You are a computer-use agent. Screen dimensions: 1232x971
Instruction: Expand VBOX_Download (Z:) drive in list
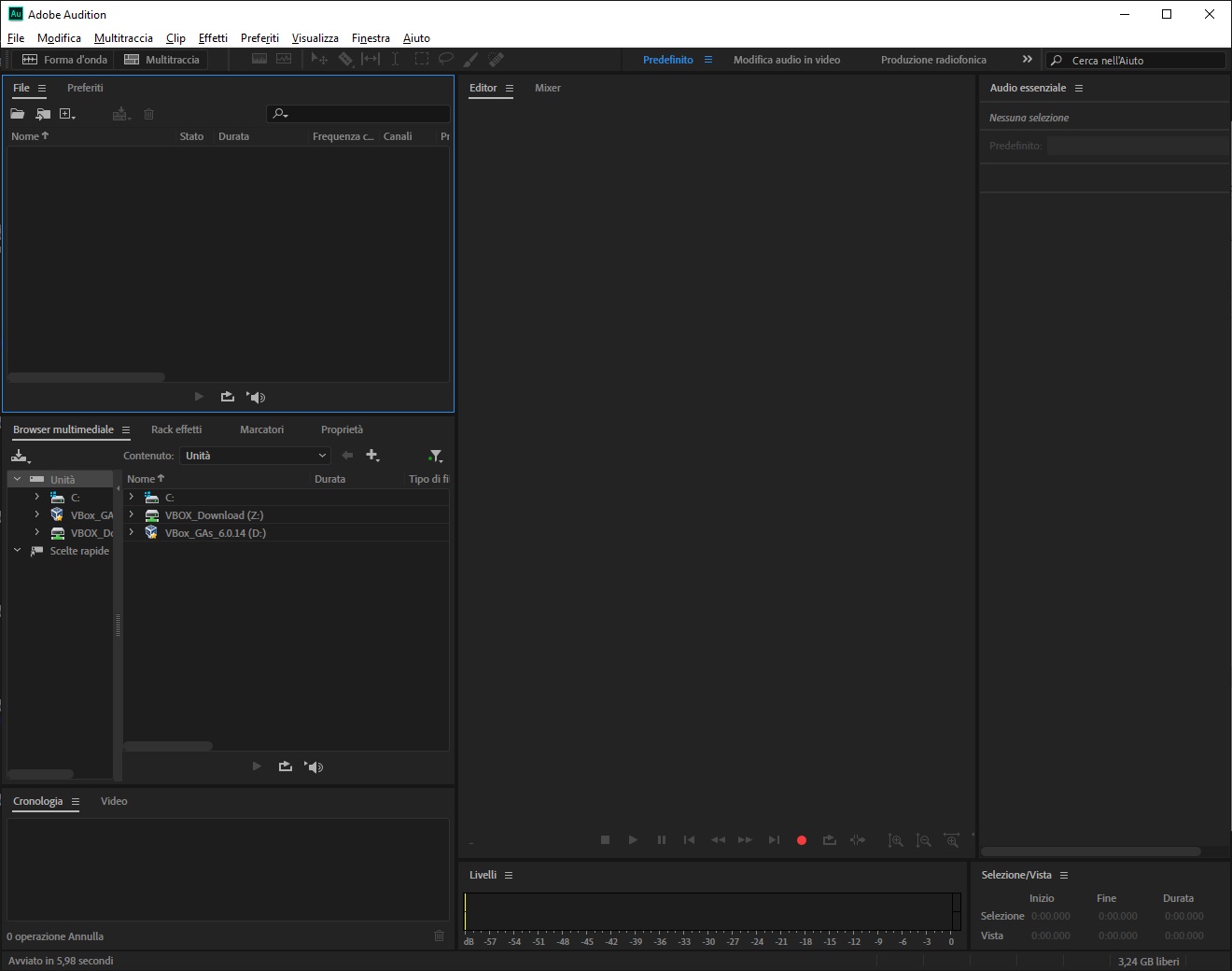click(132, 514)
